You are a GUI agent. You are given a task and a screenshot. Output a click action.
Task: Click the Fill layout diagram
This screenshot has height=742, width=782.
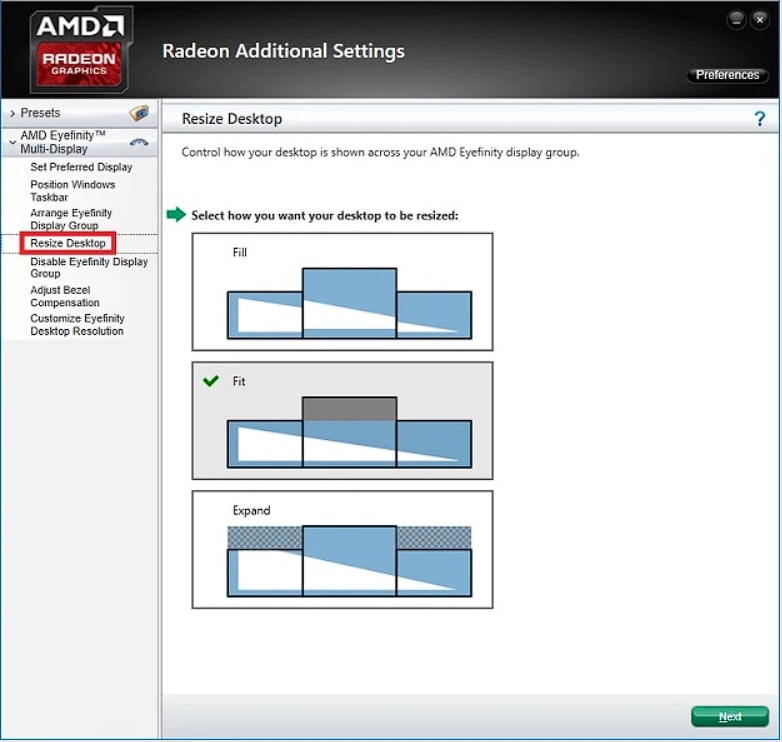(x=349, y=304)
